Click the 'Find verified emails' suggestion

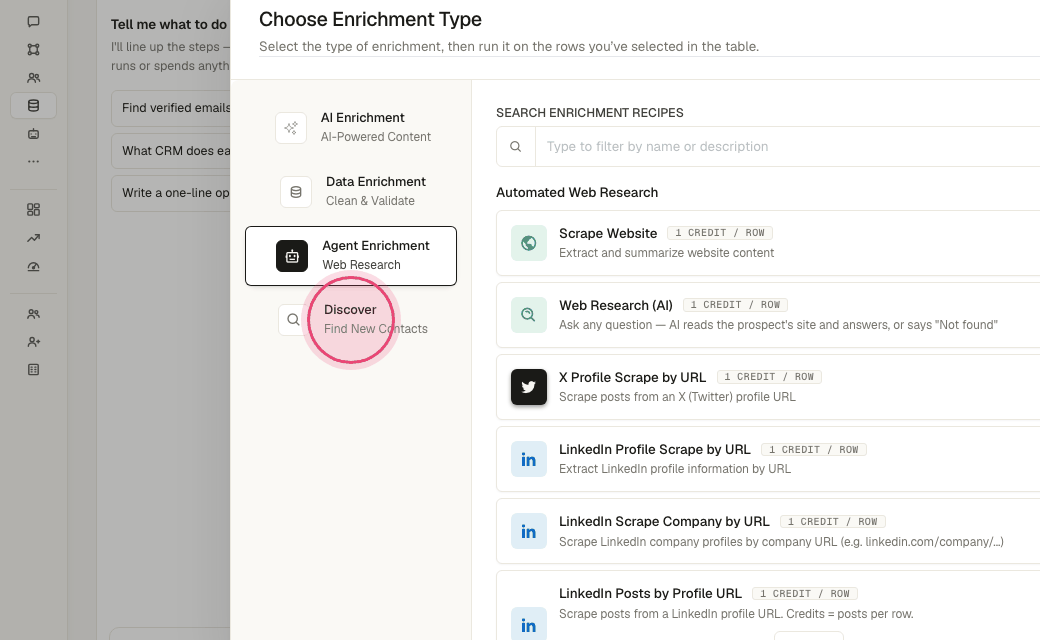[171, 108]
